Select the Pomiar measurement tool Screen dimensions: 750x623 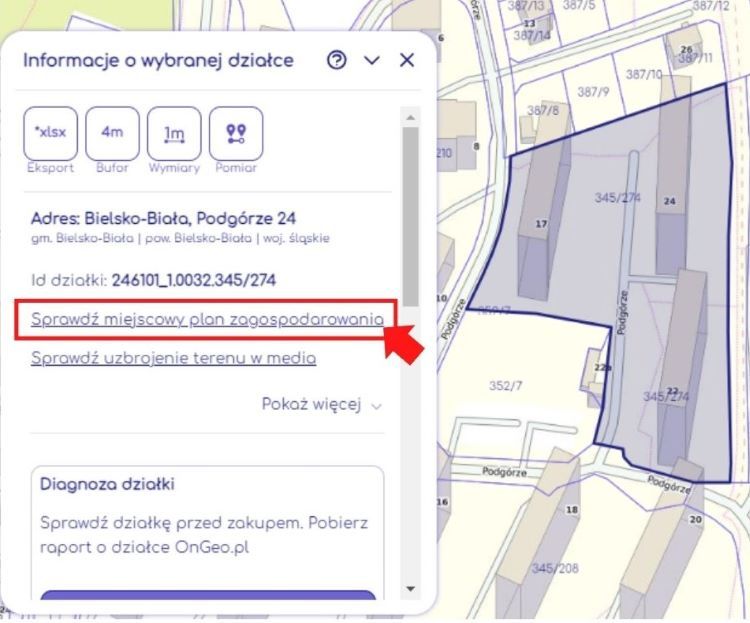[237, 134]
